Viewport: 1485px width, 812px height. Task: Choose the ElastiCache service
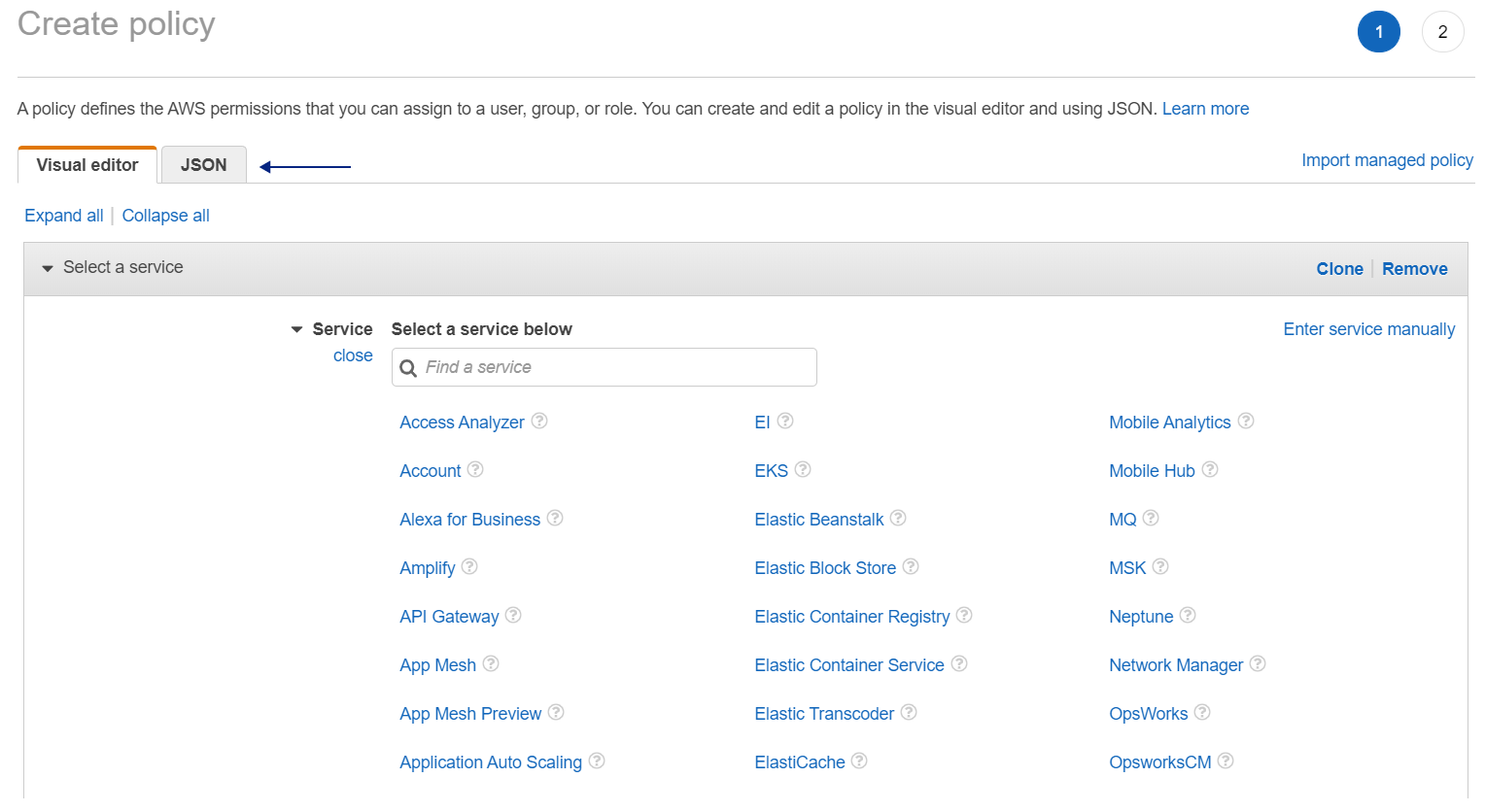[x=800, y=762]
